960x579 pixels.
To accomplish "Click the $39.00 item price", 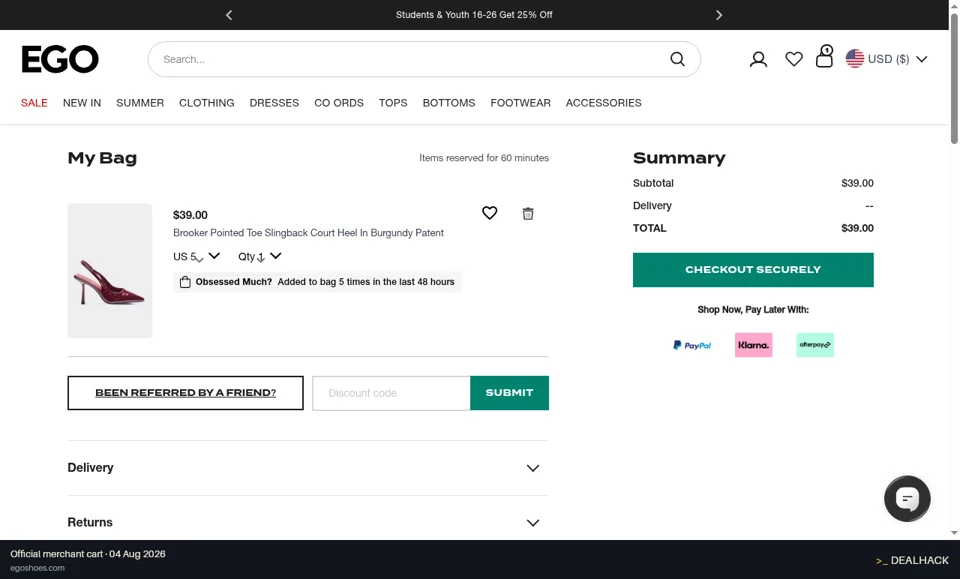I will 190,215.
